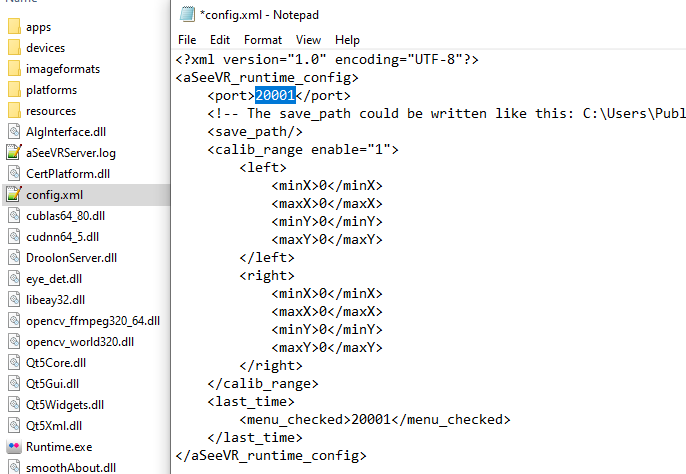Select the apps folder icon

tap(14, 27)
